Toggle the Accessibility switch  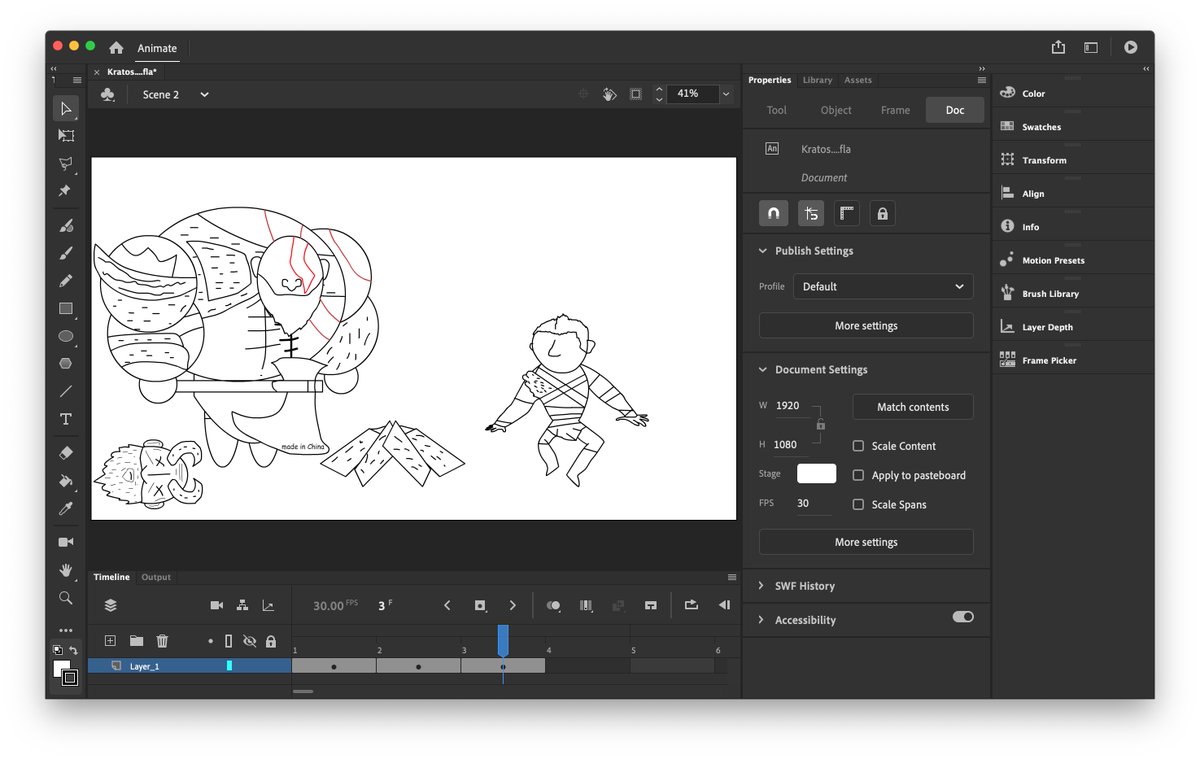pos(963,617)
